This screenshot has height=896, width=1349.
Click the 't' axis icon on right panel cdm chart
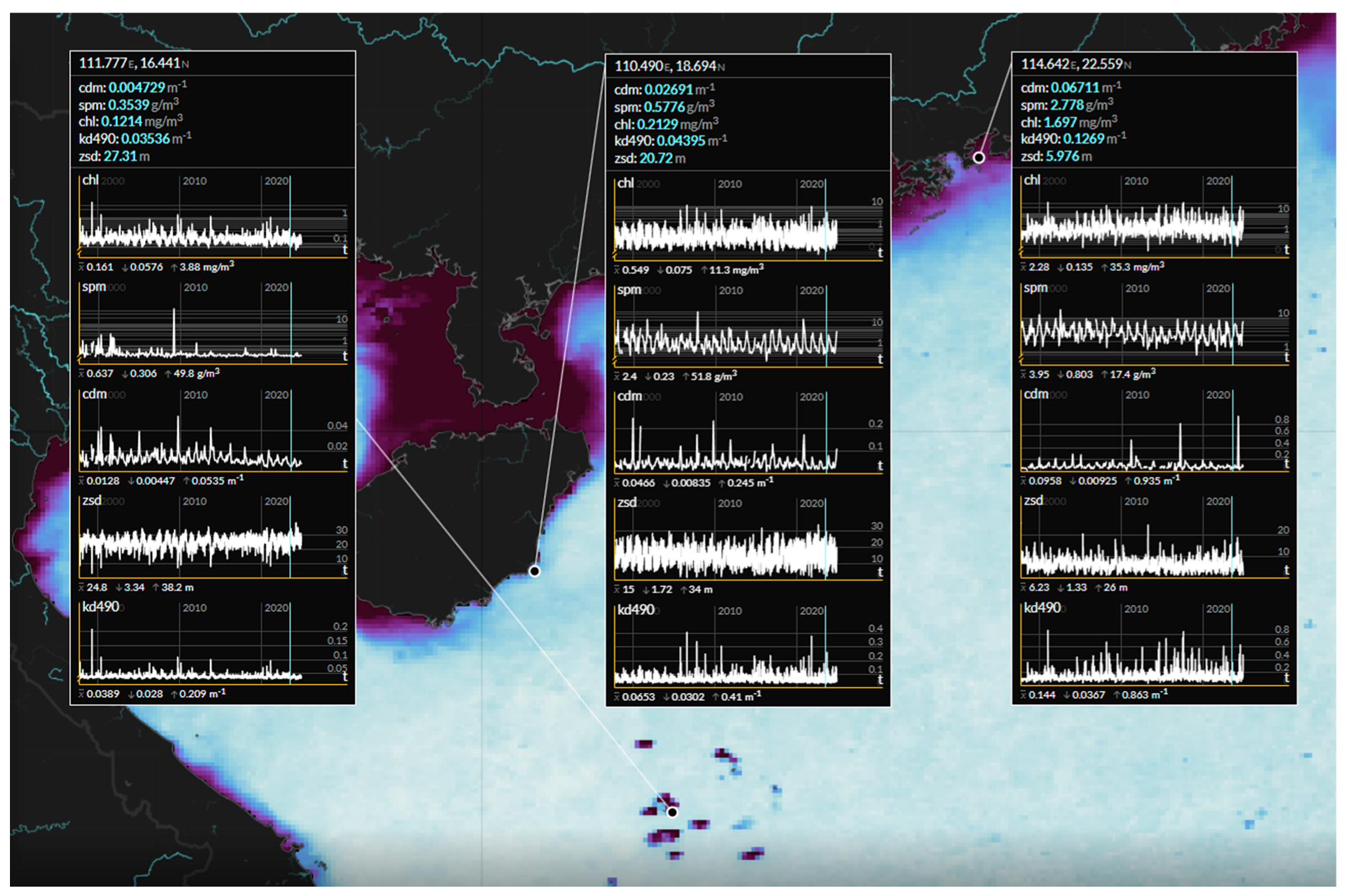coord(1286,464)
